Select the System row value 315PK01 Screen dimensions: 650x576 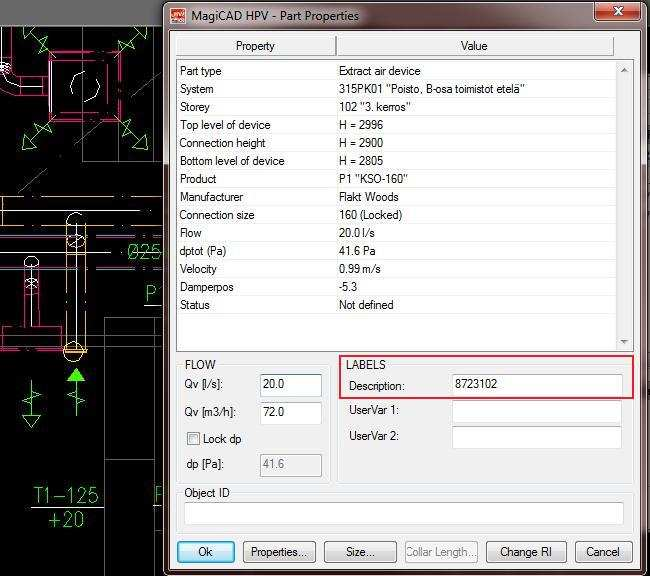[x=432, y=89]
